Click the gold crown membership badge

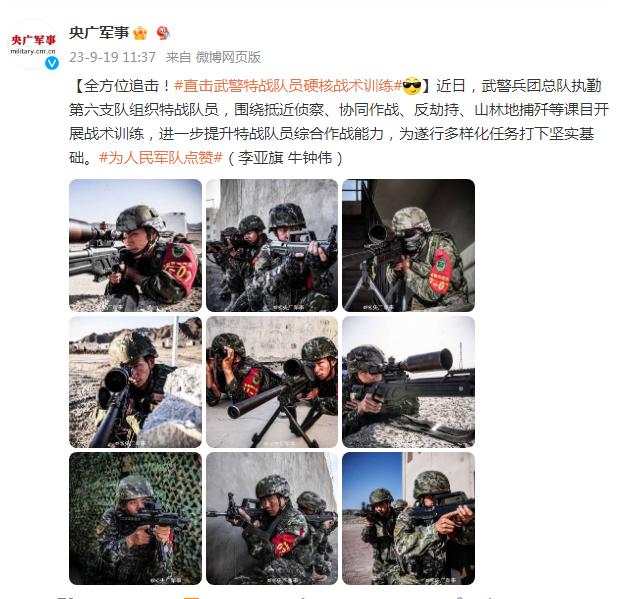[x=140, y=33]
